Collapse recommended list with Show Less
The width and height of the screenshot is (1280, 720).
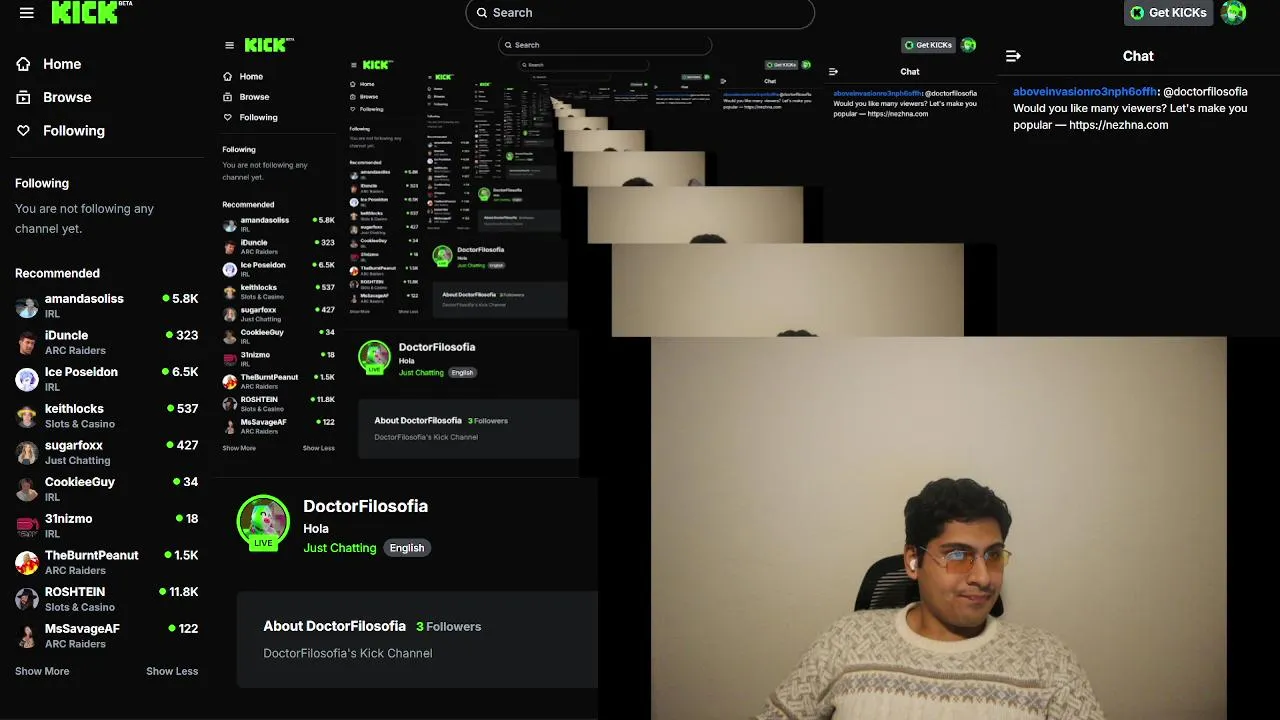click(172, 671)
